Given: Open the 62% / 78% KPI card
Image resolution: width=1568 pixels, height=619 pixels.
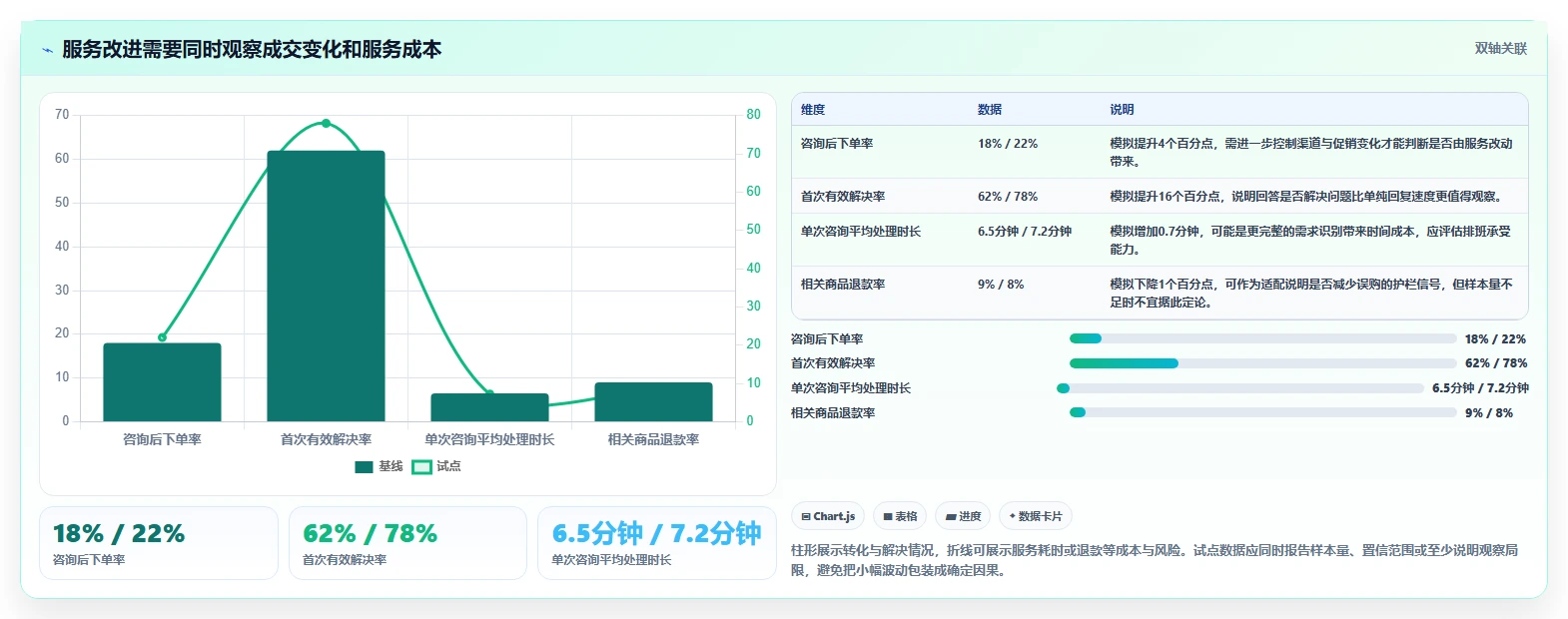Looking at the screenshot, I should [407, 543].
